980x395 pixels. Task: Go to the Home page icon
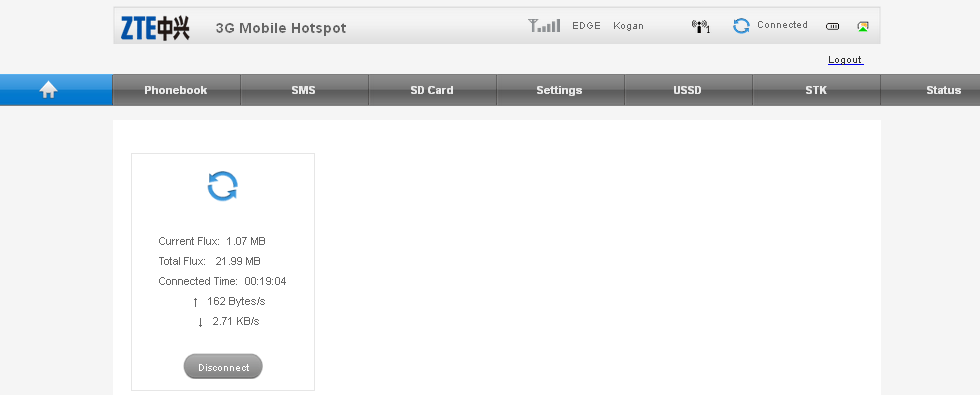(x=48, y=91)
